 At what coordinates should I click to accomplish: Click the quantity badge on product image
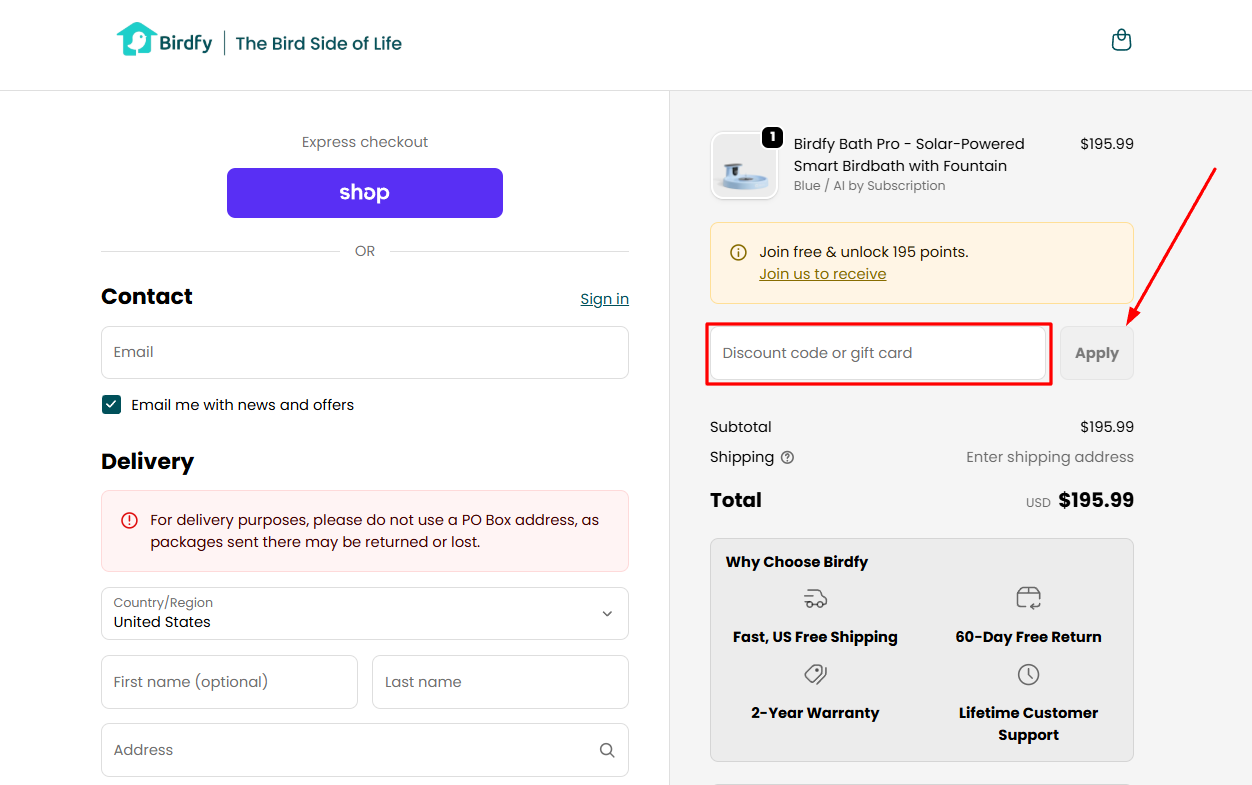772,137
